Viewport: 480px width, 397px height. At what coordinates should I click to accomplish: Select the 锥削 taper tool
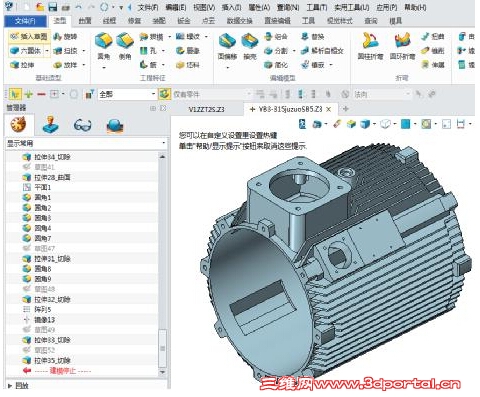(x=432, y=51)
